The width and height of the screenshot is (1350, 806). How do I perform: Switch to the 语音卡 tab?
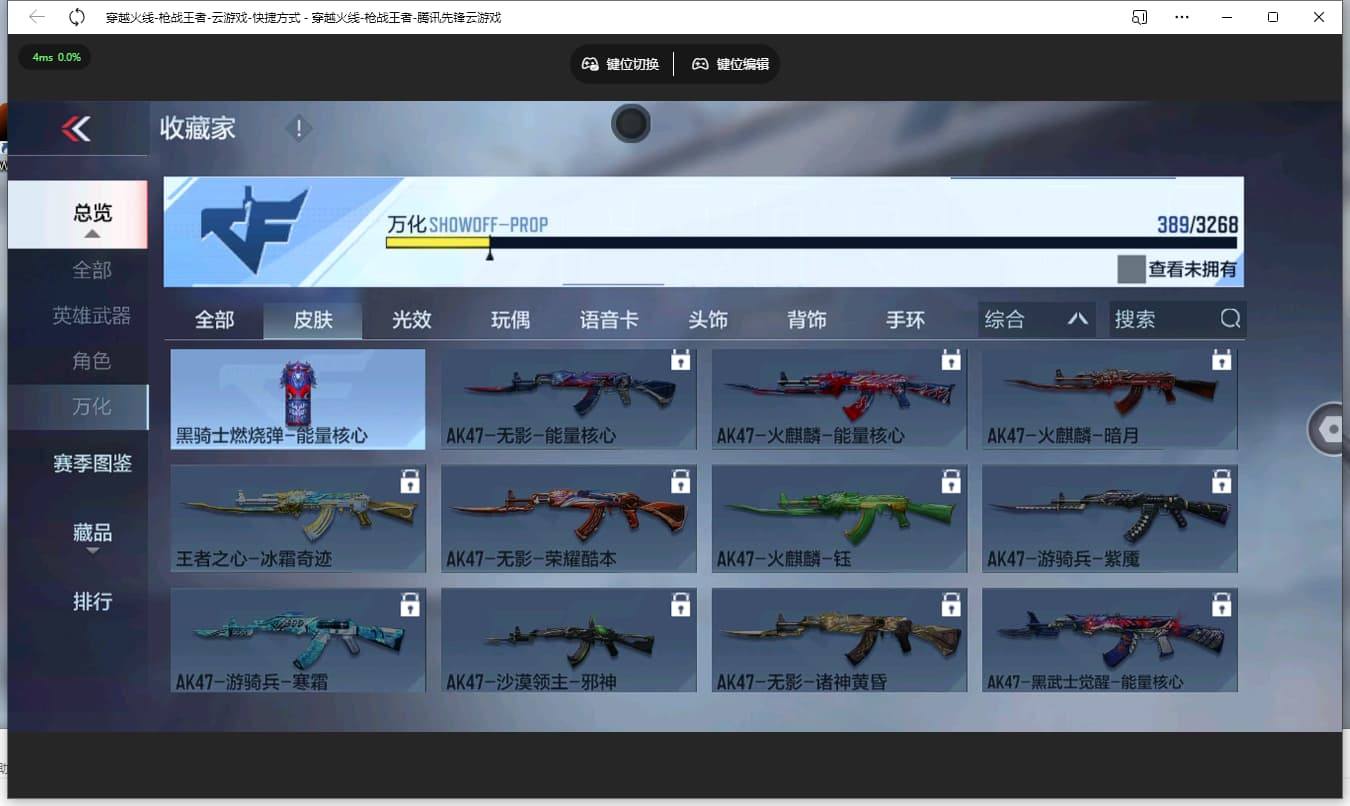pos(609,319)
